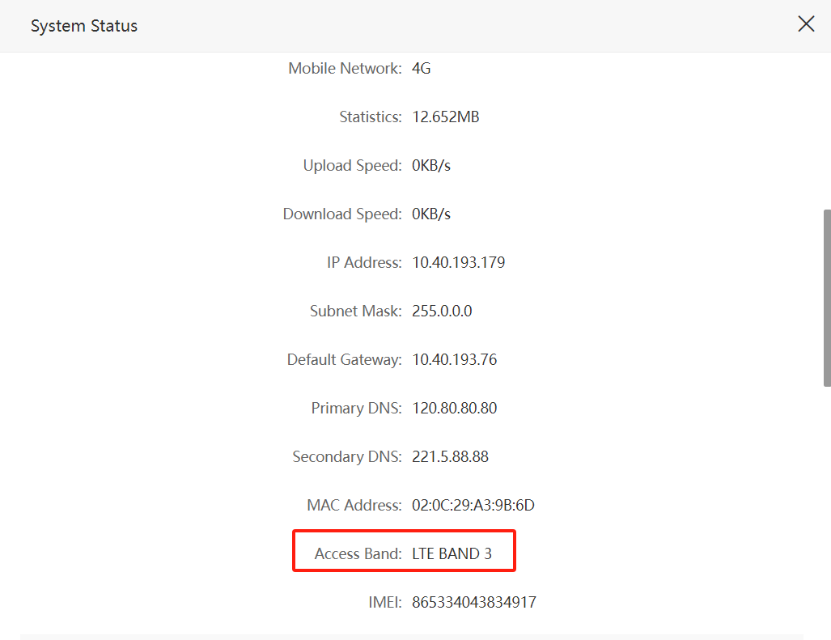Click the IP Address label
Image resolution: width=831 pixels, height=640 pixels.
364,263
